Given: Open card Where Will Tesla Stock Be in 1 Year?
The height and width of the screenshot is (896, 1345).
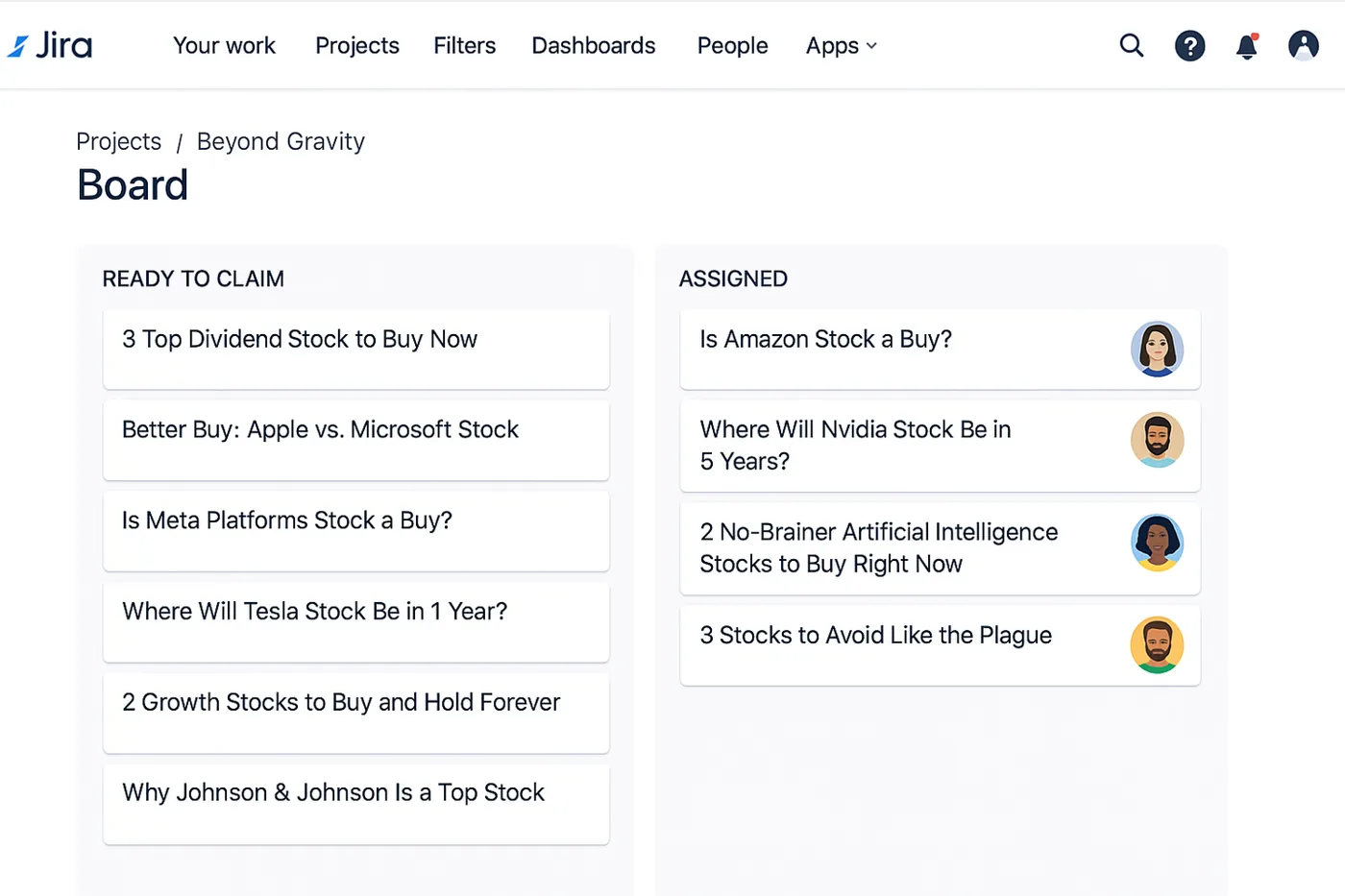Looking at the screenshot, I should (356, 622).
